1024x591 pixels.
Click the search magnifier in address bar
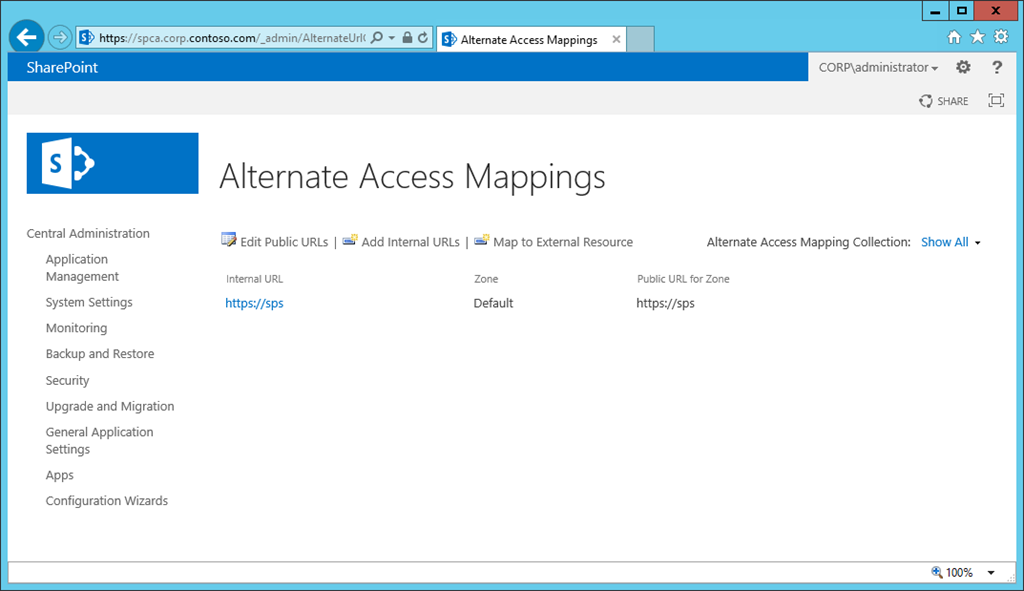(377, 38)
